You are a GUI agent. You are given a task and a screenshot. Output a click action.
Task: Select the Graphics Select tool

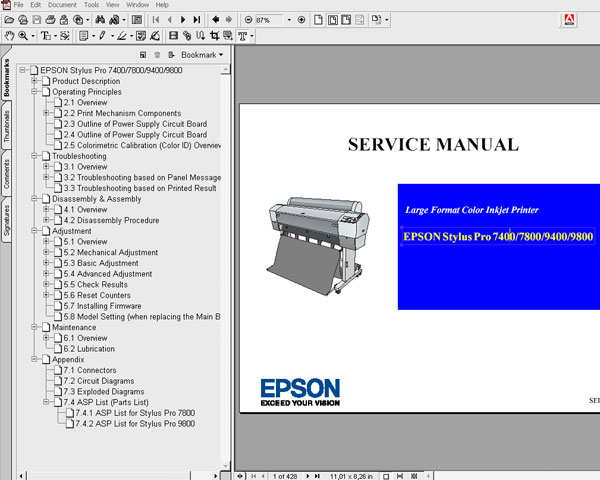point(65,36)
